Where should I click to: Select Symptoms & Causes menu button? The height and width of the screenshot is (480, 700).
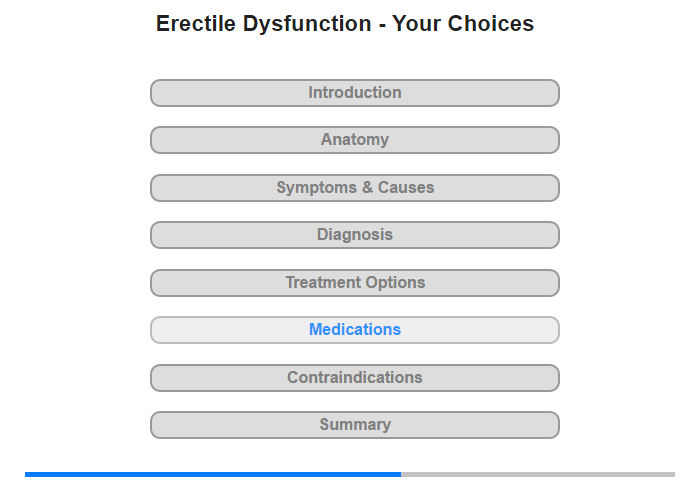[354, 188]
